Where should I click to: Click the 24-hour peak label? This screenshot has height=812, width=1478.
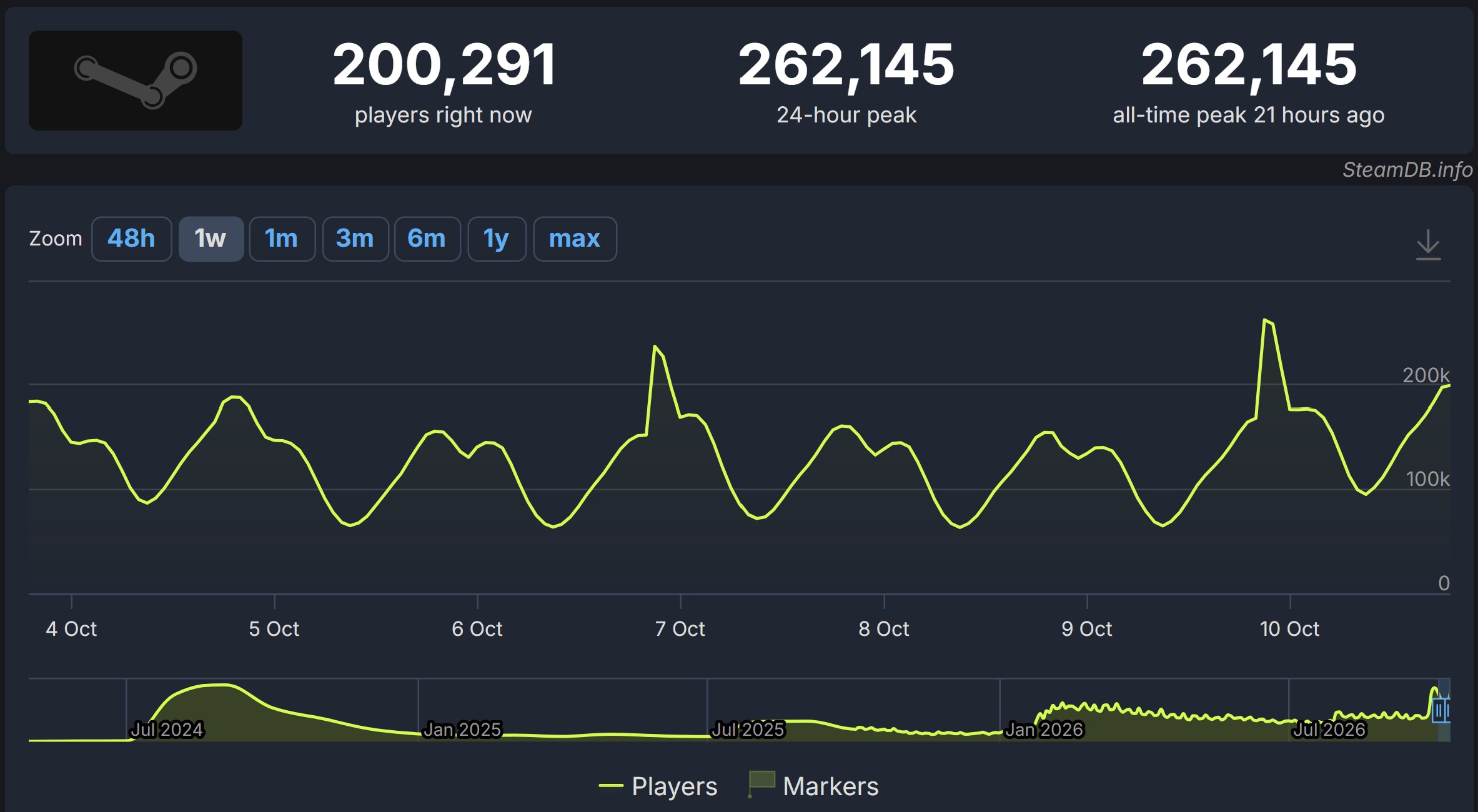846,115
